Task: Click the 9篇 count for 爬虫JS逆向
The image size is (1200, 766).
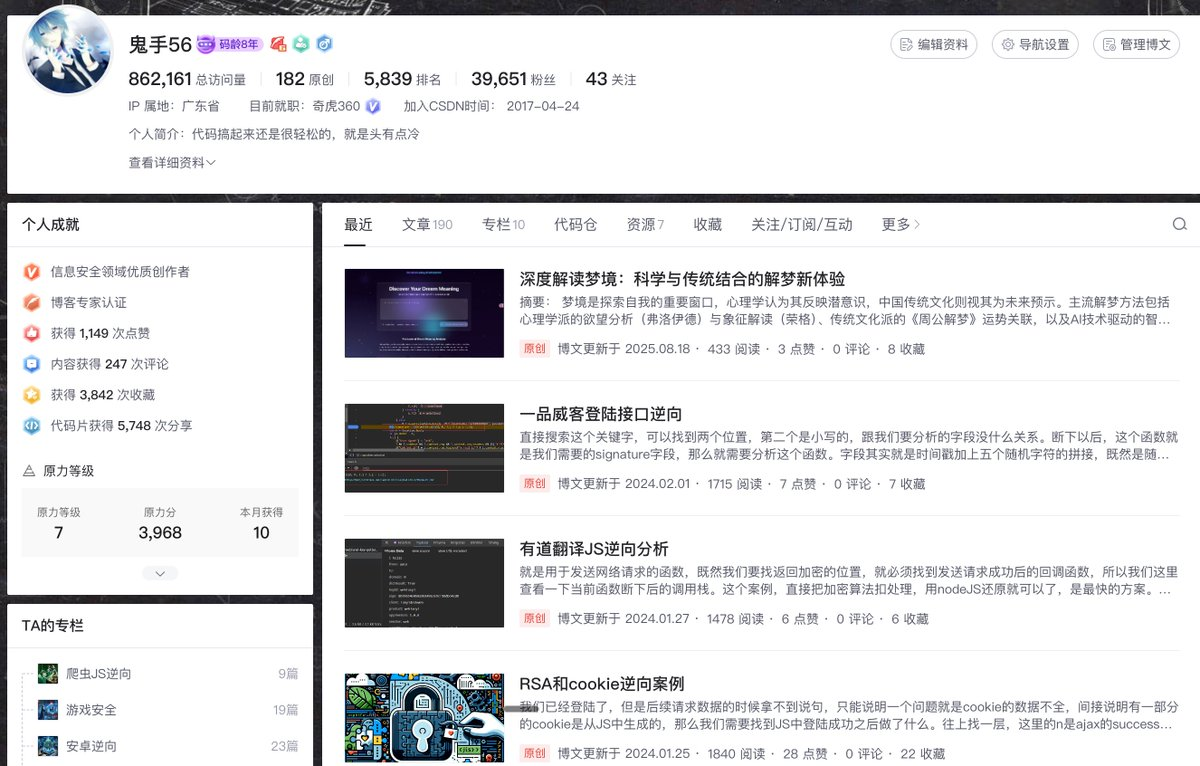Action: coord(288,673)
